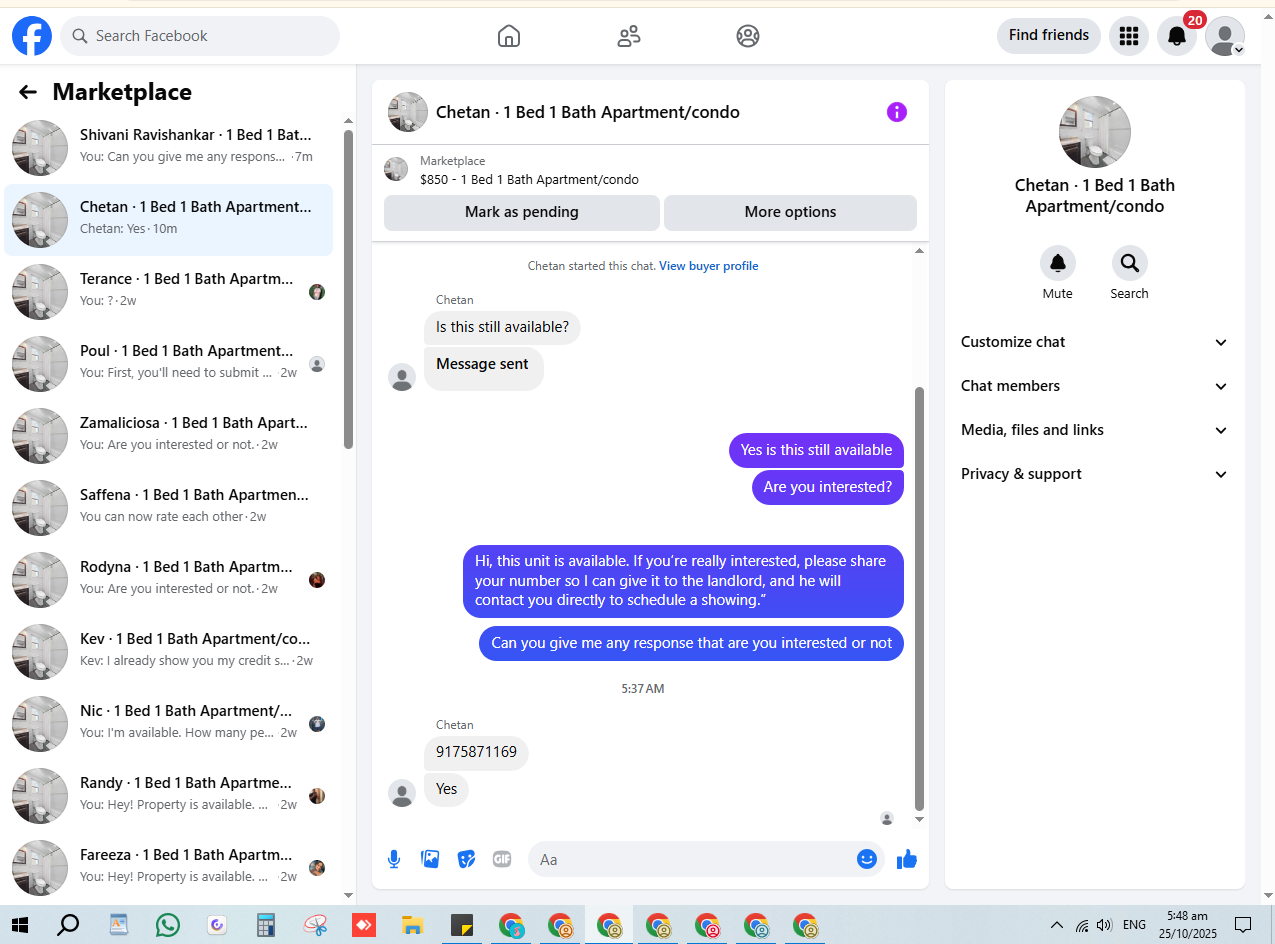Screen dimensions: 1275x944
Task: Send a thumbs-up like
Action: click(x=907, y=859)
